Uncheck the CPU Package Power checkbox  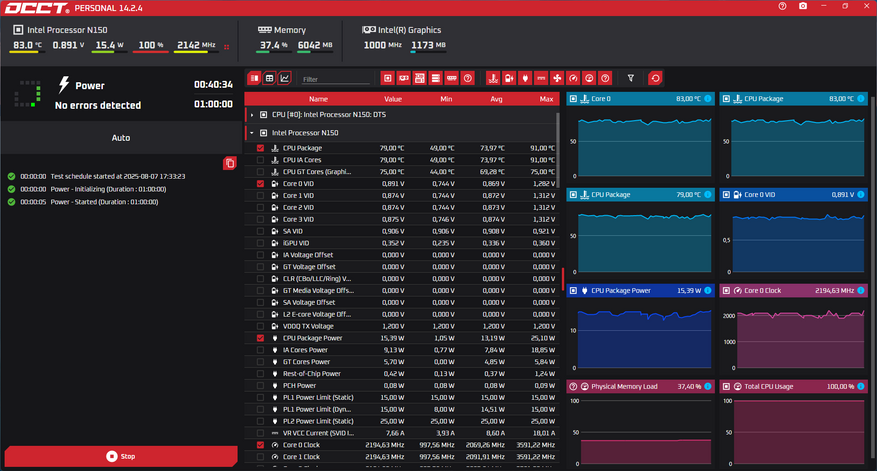coord(260,338)
